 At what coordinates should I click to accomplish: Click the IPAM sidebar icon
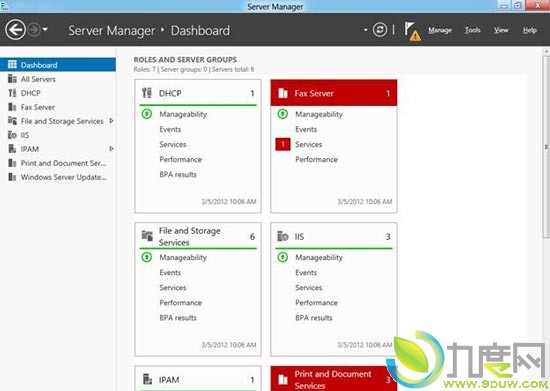12,149
